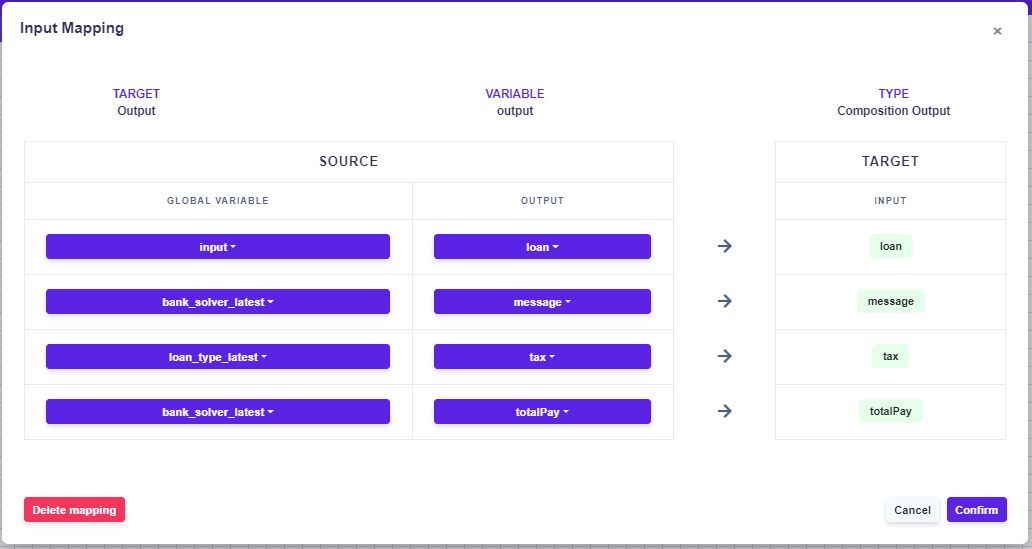The height and width of the screenshot is (549, 1032).
Task: Select the 'message' target input badge
Action: coord(890,301)
